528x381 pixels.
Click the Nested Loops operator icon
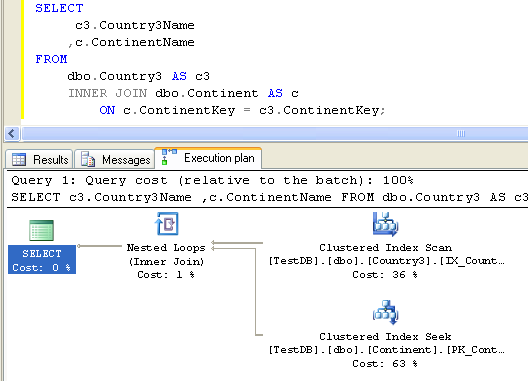pyautogui.click(x=167, y=224)
